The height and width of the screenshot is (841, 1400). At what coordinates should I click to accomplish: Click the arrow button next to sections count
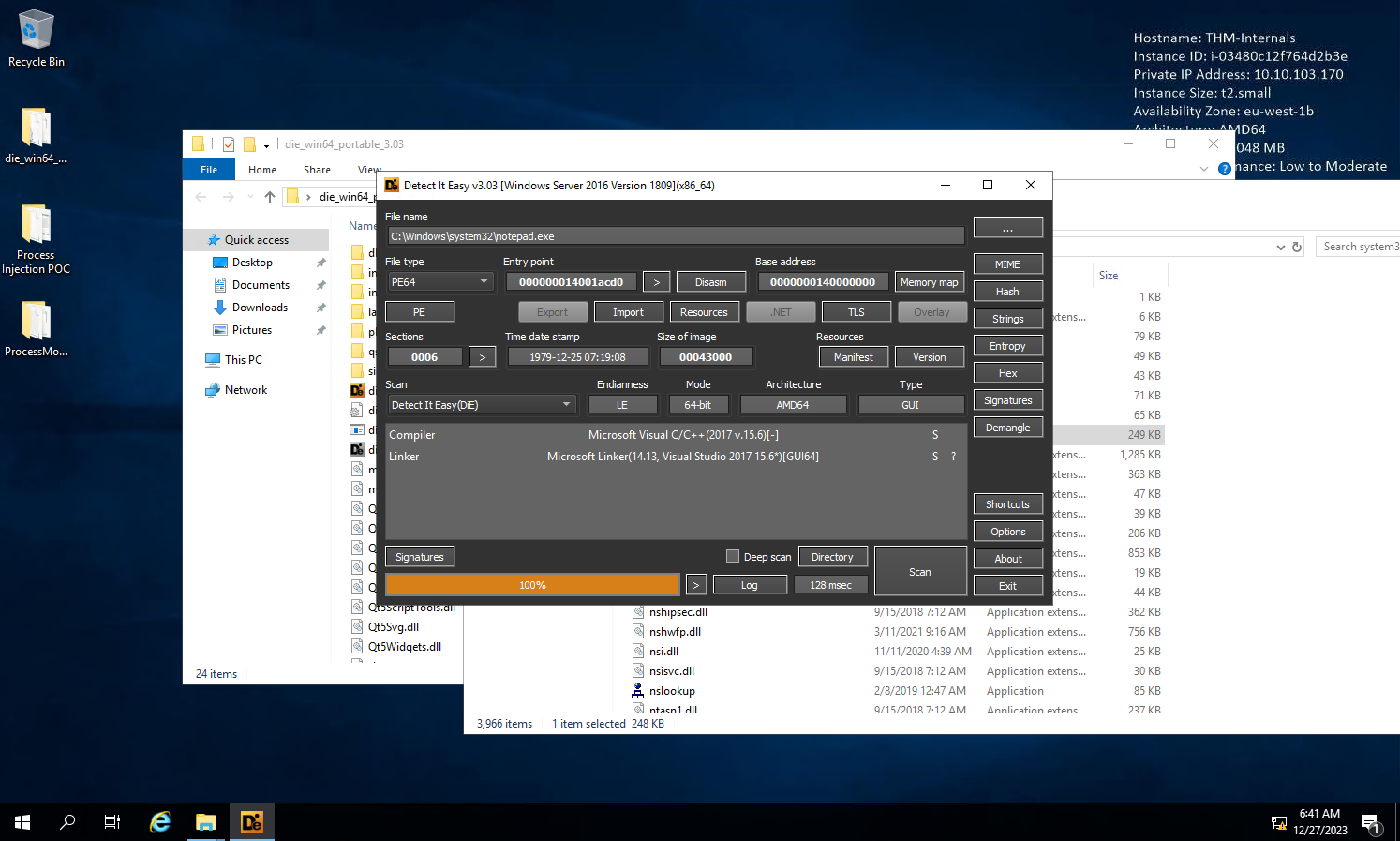[483, 357]
